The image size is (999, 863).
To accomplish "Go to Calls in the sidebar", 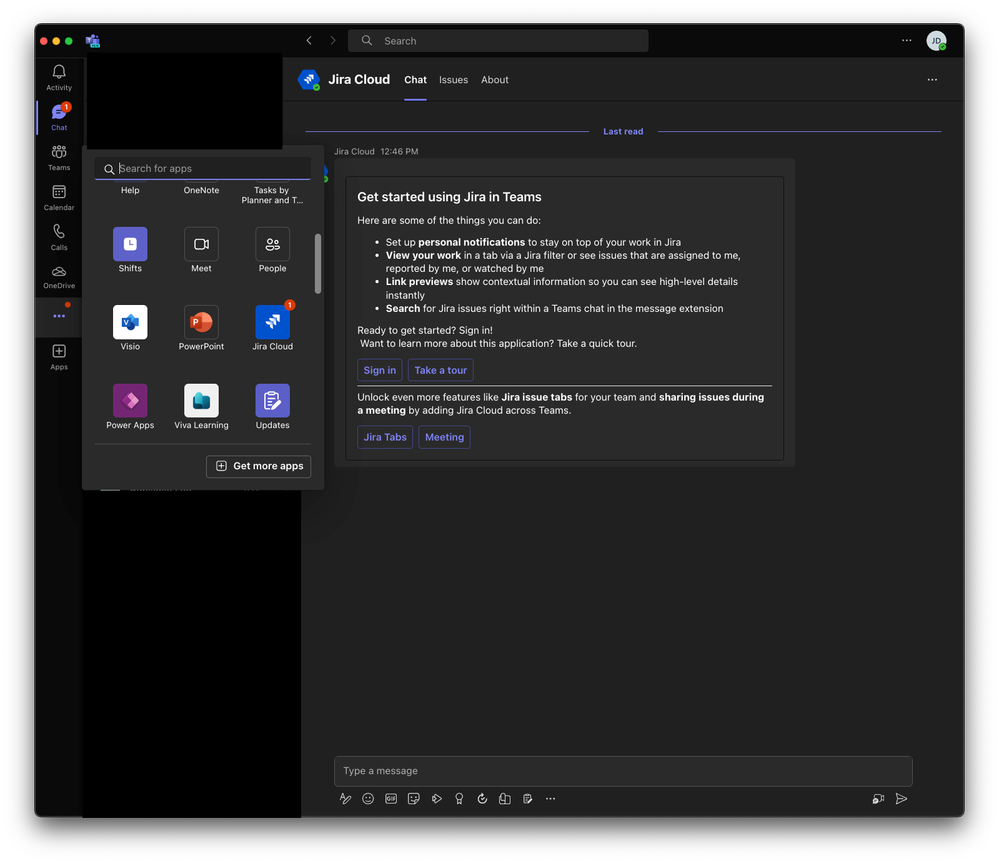I will point(59,237).
